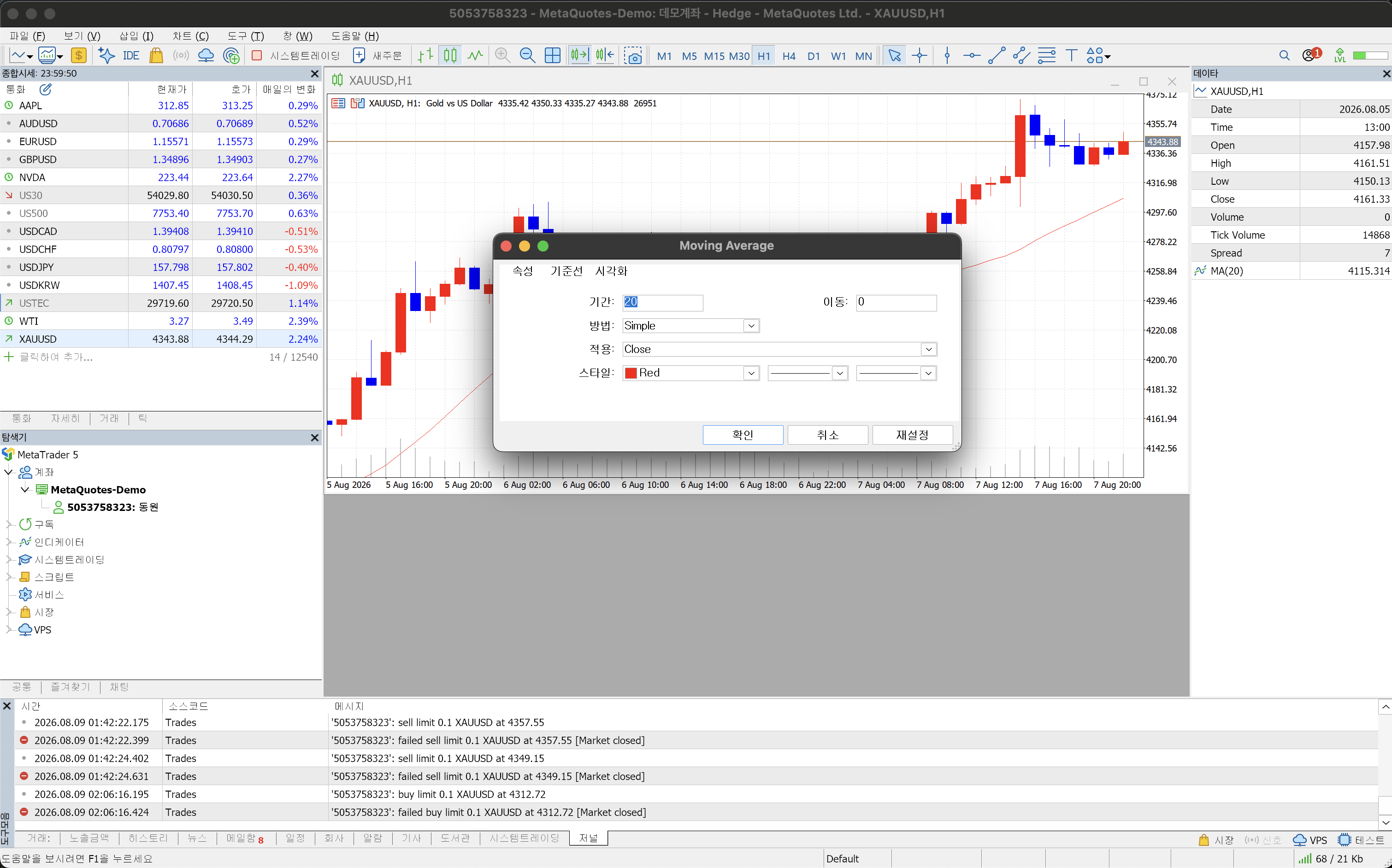Switch timeframe to M15
Image resolution: width=1392 pixels, height=868 pixels.
[714, 56]
